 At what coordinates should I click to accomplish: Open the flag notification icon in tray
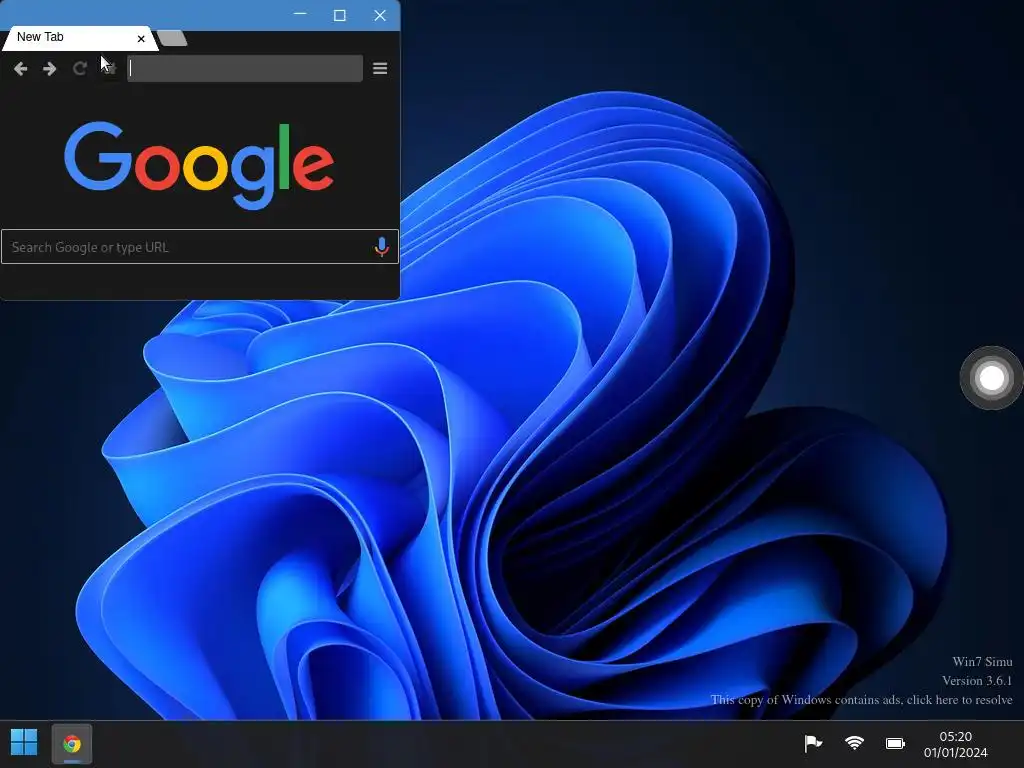(x=813, y=743)
